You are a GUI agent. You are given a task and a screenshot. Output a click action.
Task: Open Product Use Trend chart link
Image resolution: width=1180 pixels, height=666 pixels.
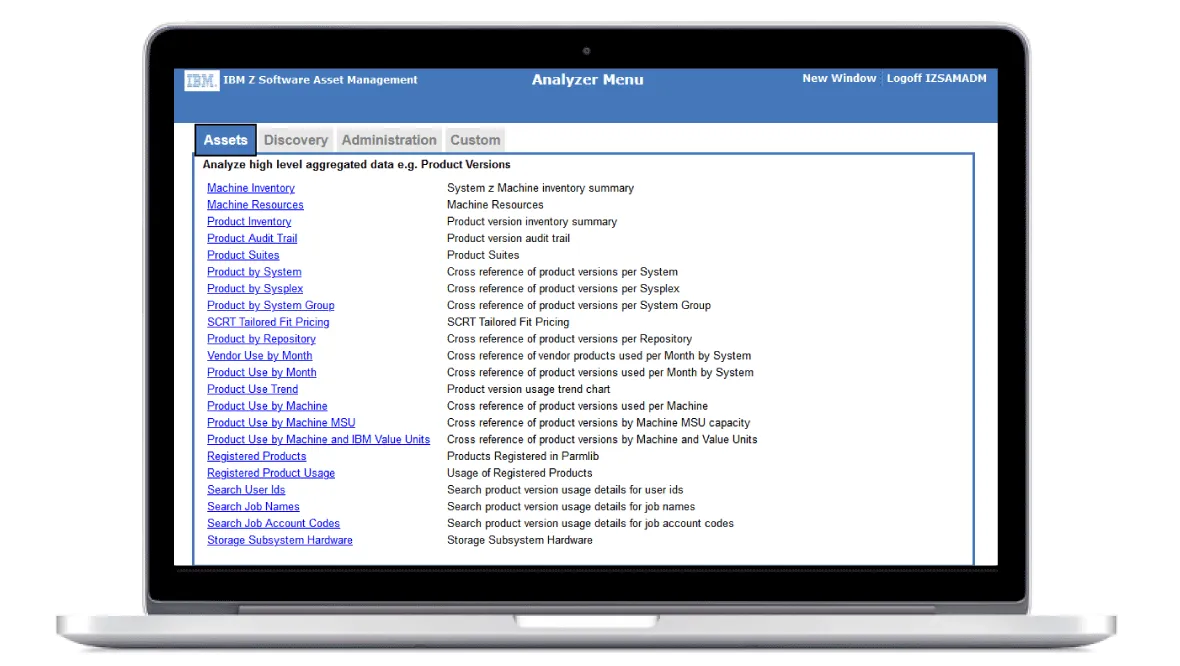click(252, 389)
